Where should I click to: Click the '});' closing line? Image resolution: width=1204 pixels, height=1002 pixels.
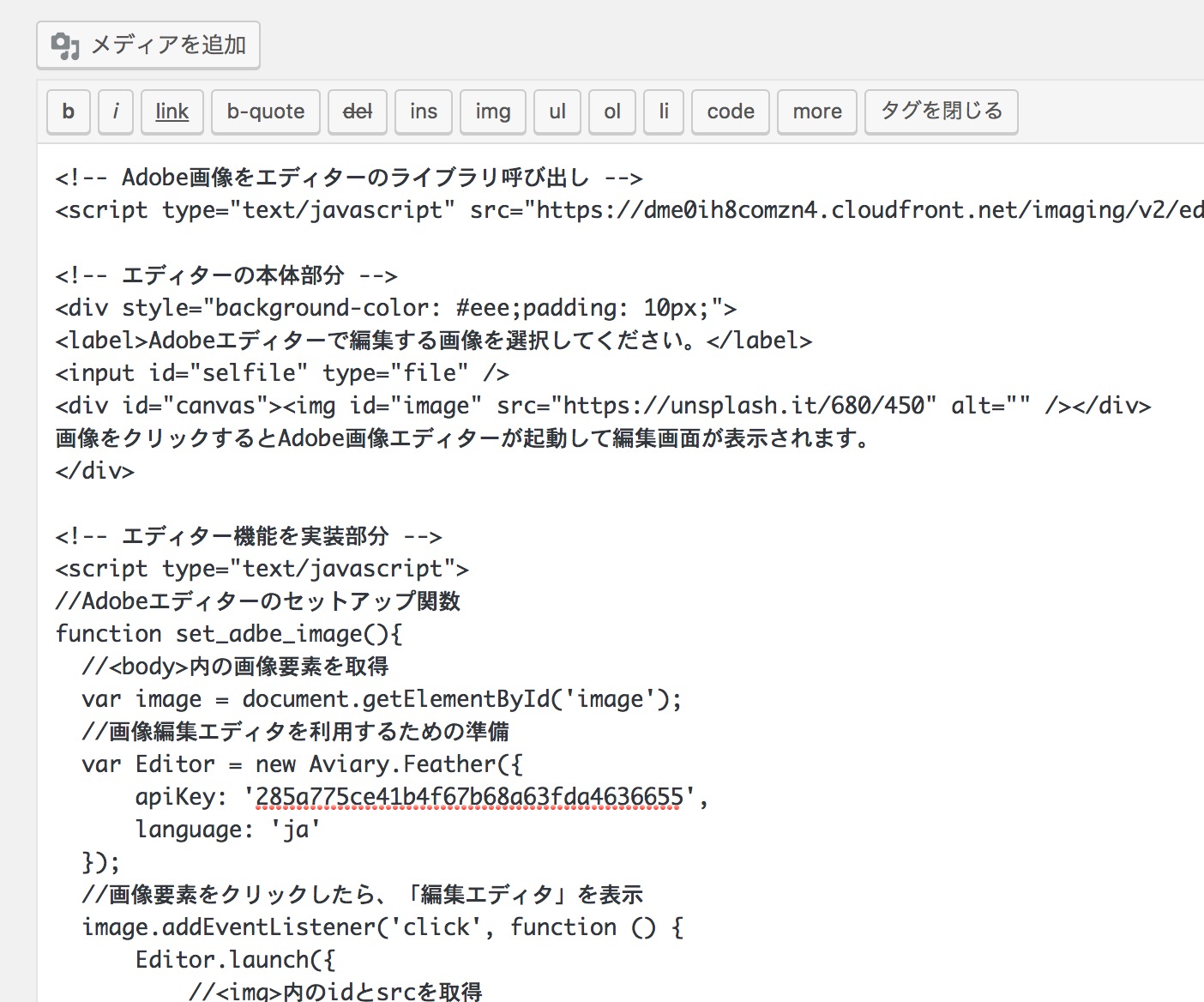[101, 862]
